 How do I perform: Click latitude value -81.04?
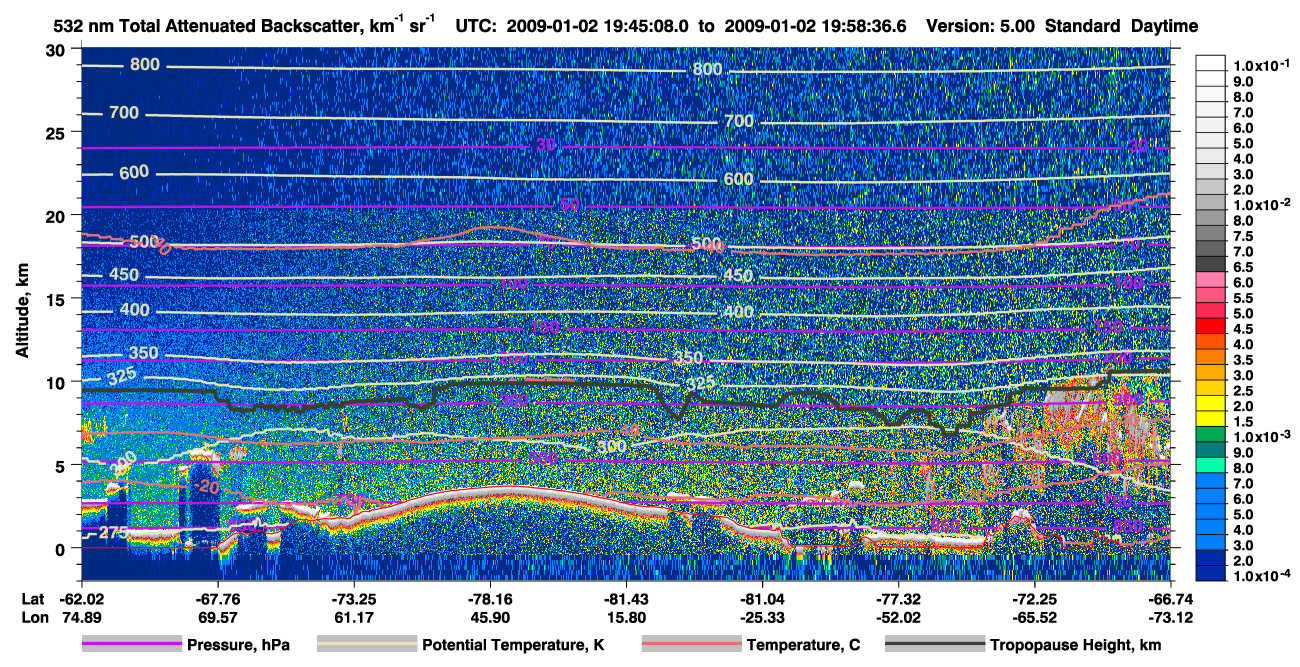762,598
